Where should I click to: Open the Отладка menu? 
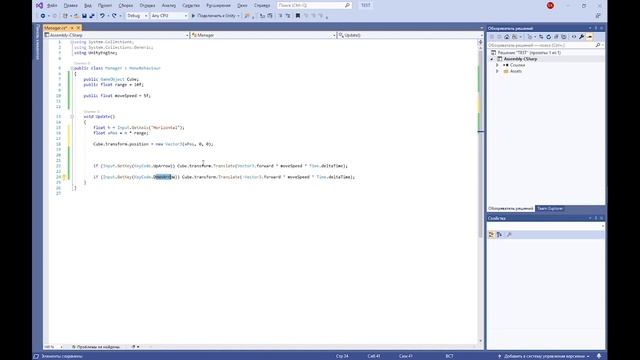tap(147, 6)
